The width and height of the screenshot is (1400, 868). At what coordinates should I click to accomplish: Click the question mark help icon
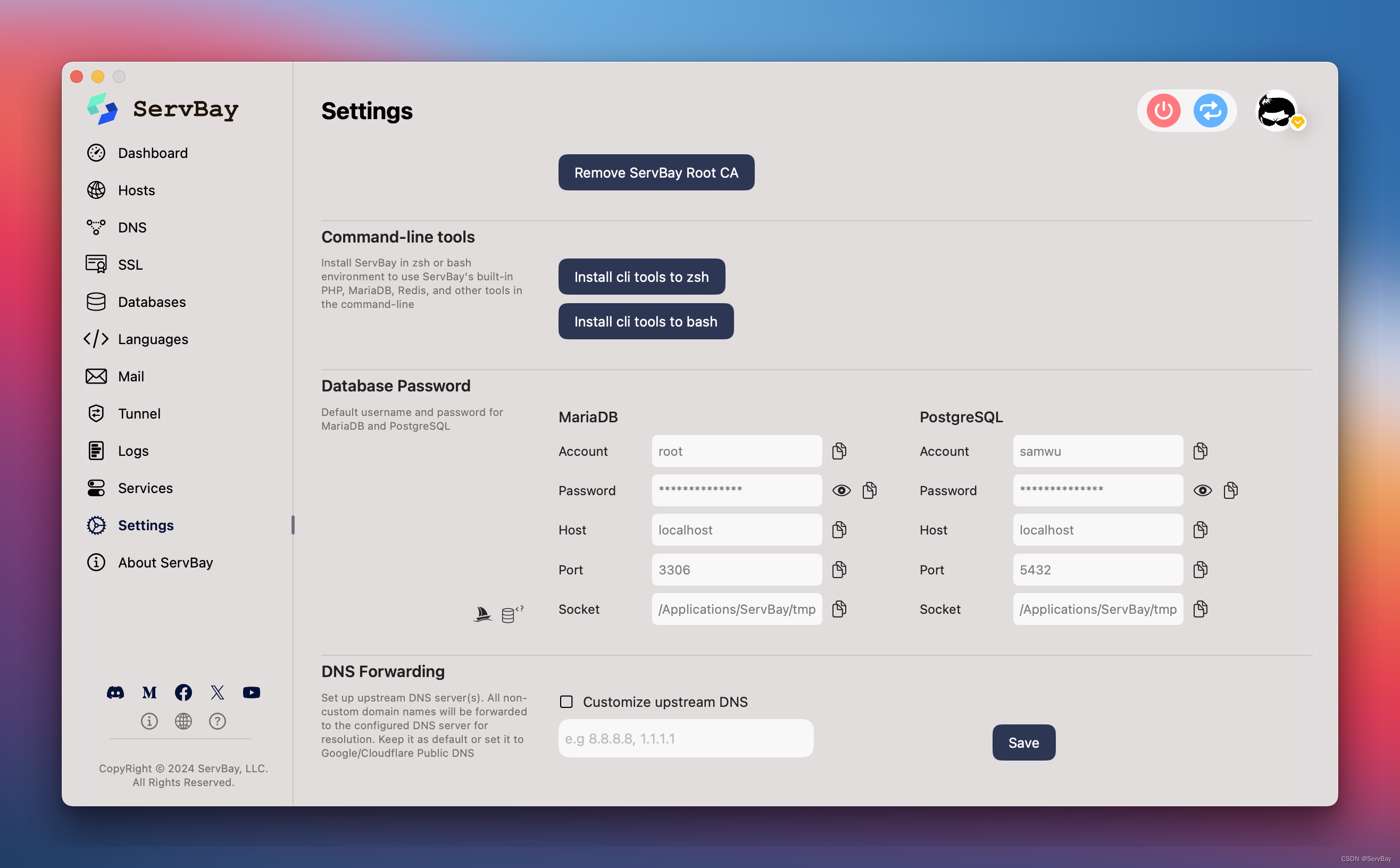[x=218, y=721]
